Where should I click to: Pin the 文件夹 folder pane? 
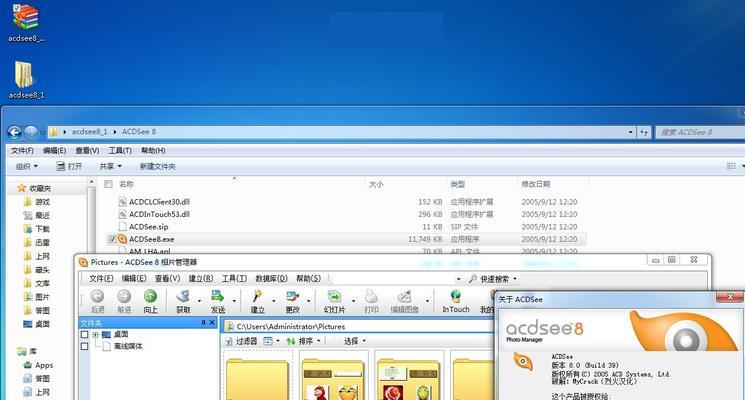tap(203, 323)
